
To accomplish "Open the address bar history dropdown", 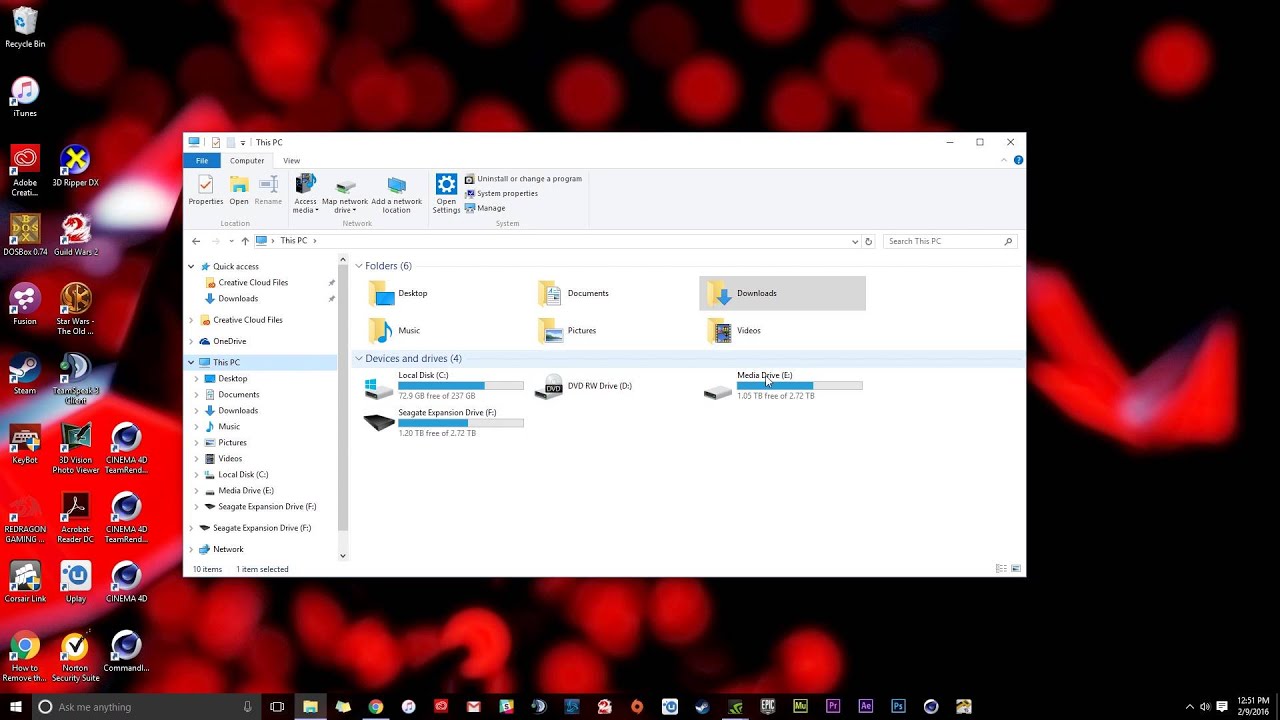I will pos(855,241).
